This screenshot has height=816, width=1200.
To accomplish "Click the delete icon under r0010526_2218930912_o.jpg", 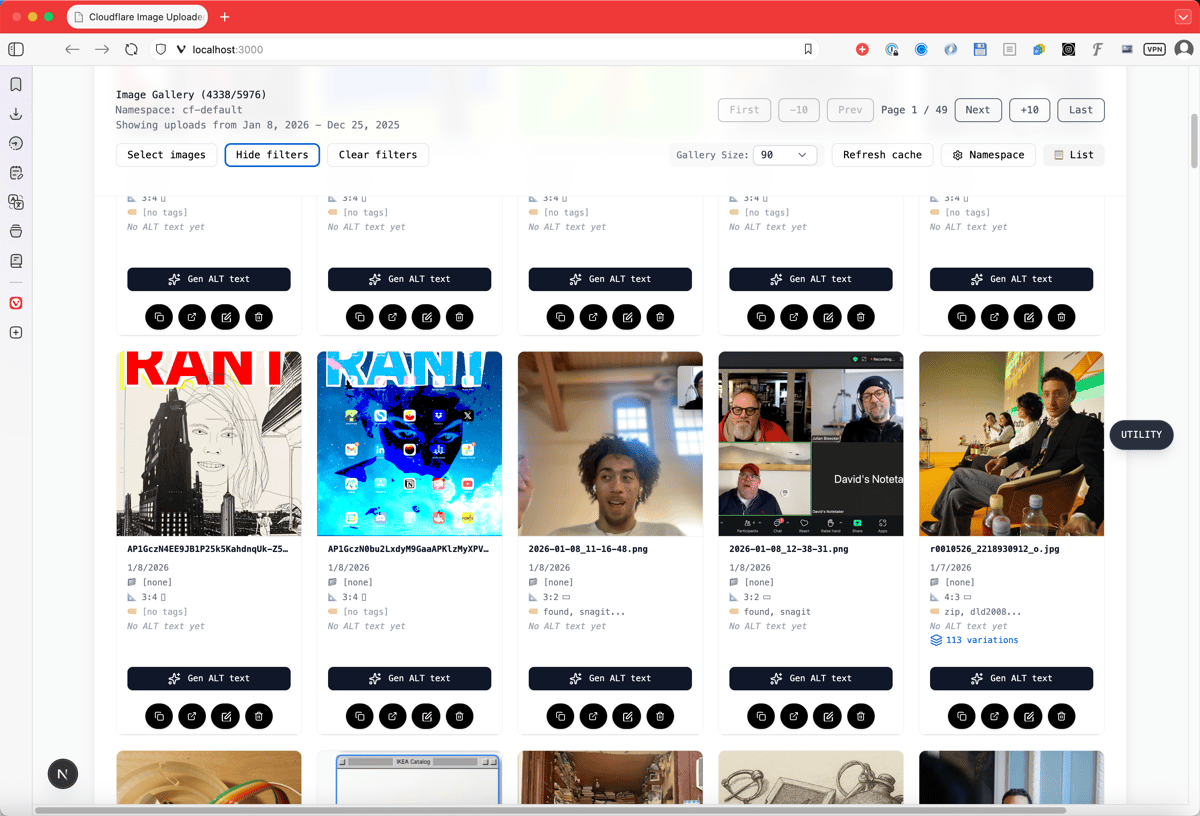I will tap(1061, 716).
